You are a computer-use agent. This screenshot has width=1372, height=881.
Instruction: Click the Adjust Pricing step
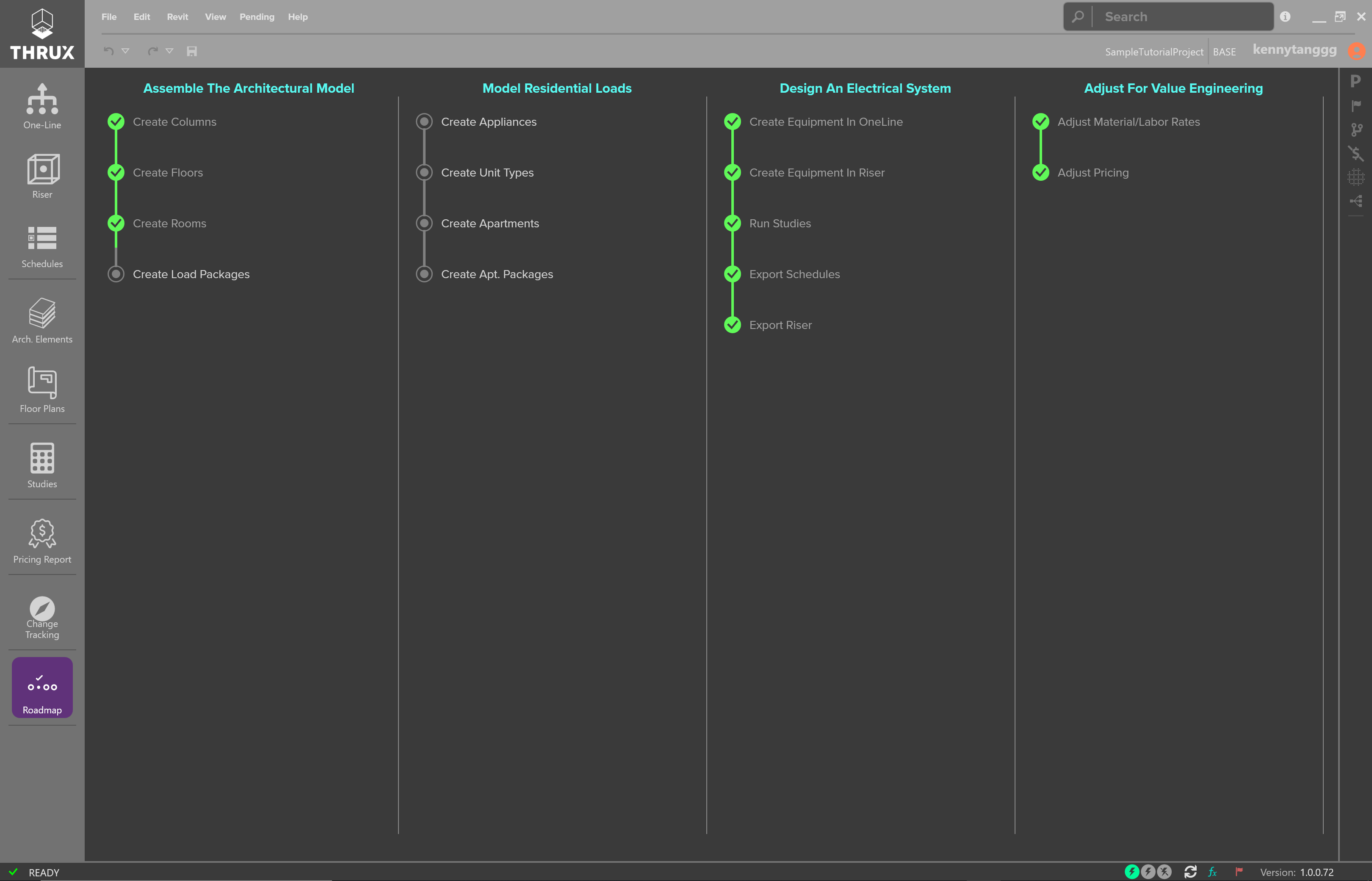(x=1093, y=173)
